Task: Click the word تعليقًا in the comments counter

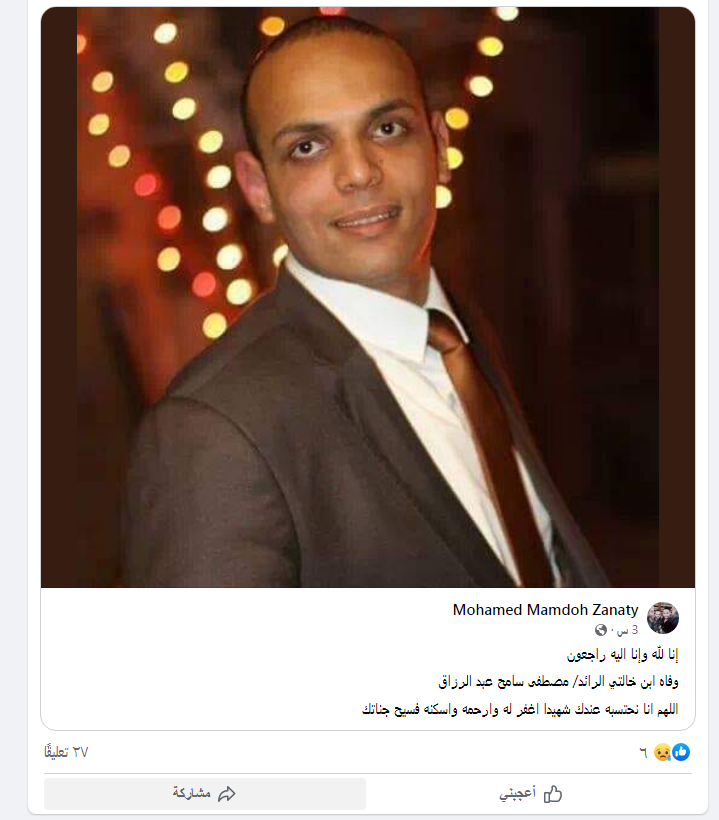Action: point(56,752)
